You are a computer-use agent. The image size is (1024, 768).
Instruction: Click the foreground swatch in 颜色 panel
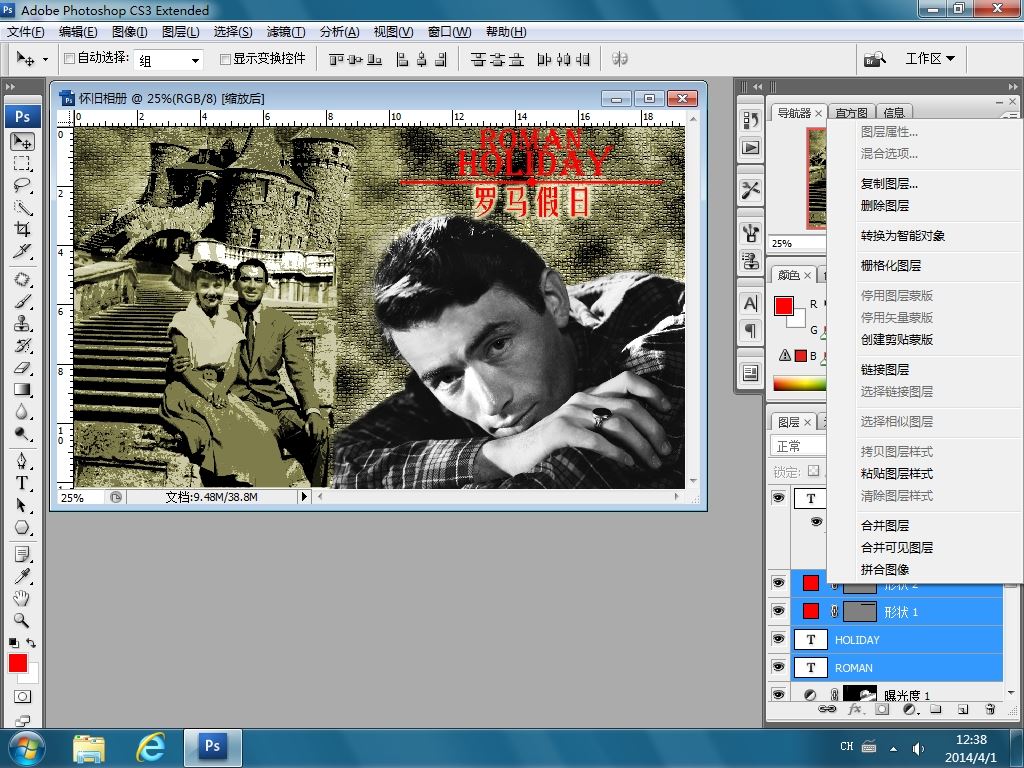(x=784, y=306)
